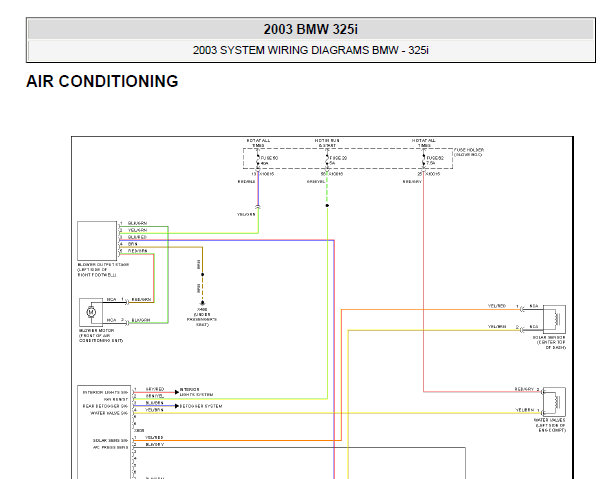Select 'HOT AT ALL TIMES' above Fuse 60
This screenshot has height=479, width=606.
(258, 143)
